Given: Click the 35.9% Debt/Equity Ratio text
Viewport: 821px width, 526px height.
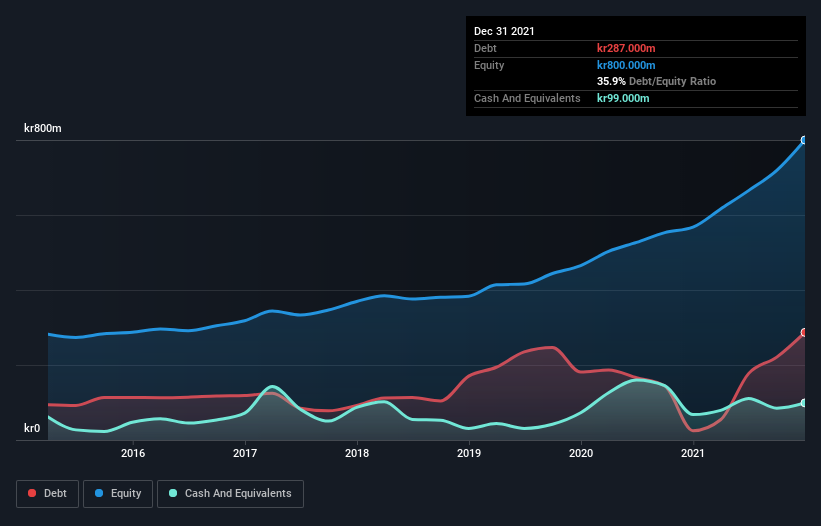Looking at the screenshot, I should [x=657, y=81].
